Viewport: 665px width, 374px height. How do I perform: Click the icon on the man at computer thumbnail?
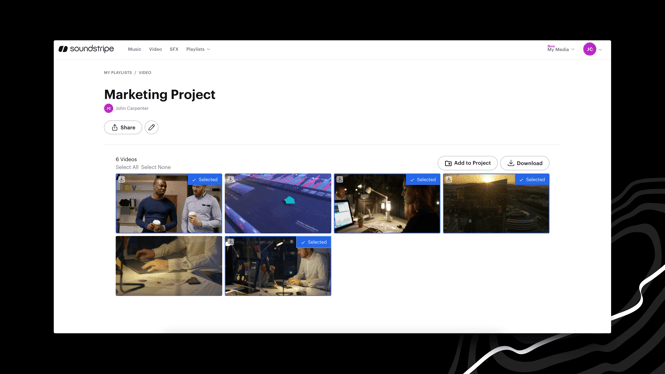231,242
